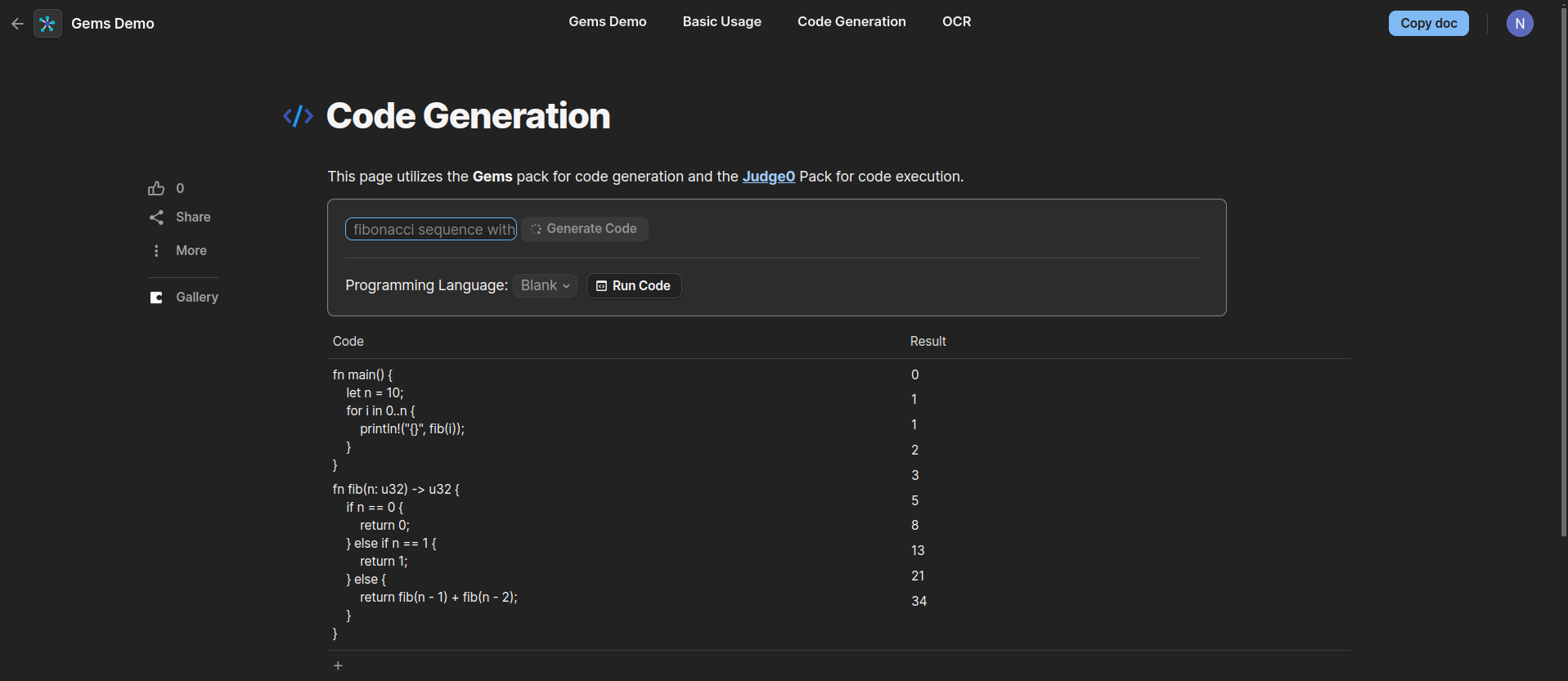Click the Copy doc button
This screenshot has width=1568, height=681.
pos(1429,24)
